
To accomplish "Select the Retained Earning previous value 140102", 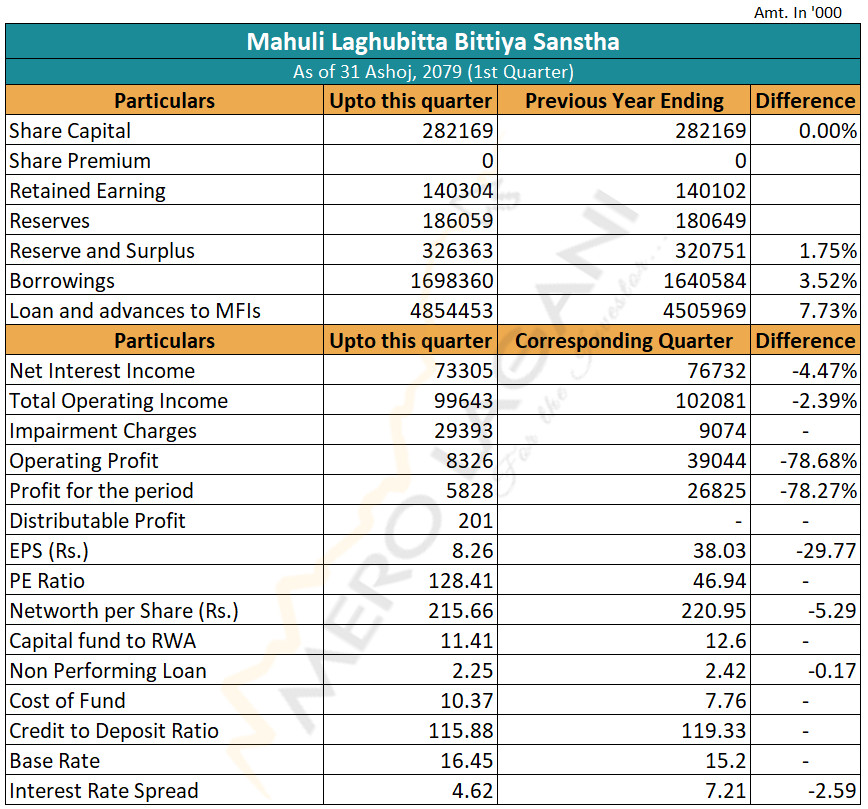I will click(710, 191).
